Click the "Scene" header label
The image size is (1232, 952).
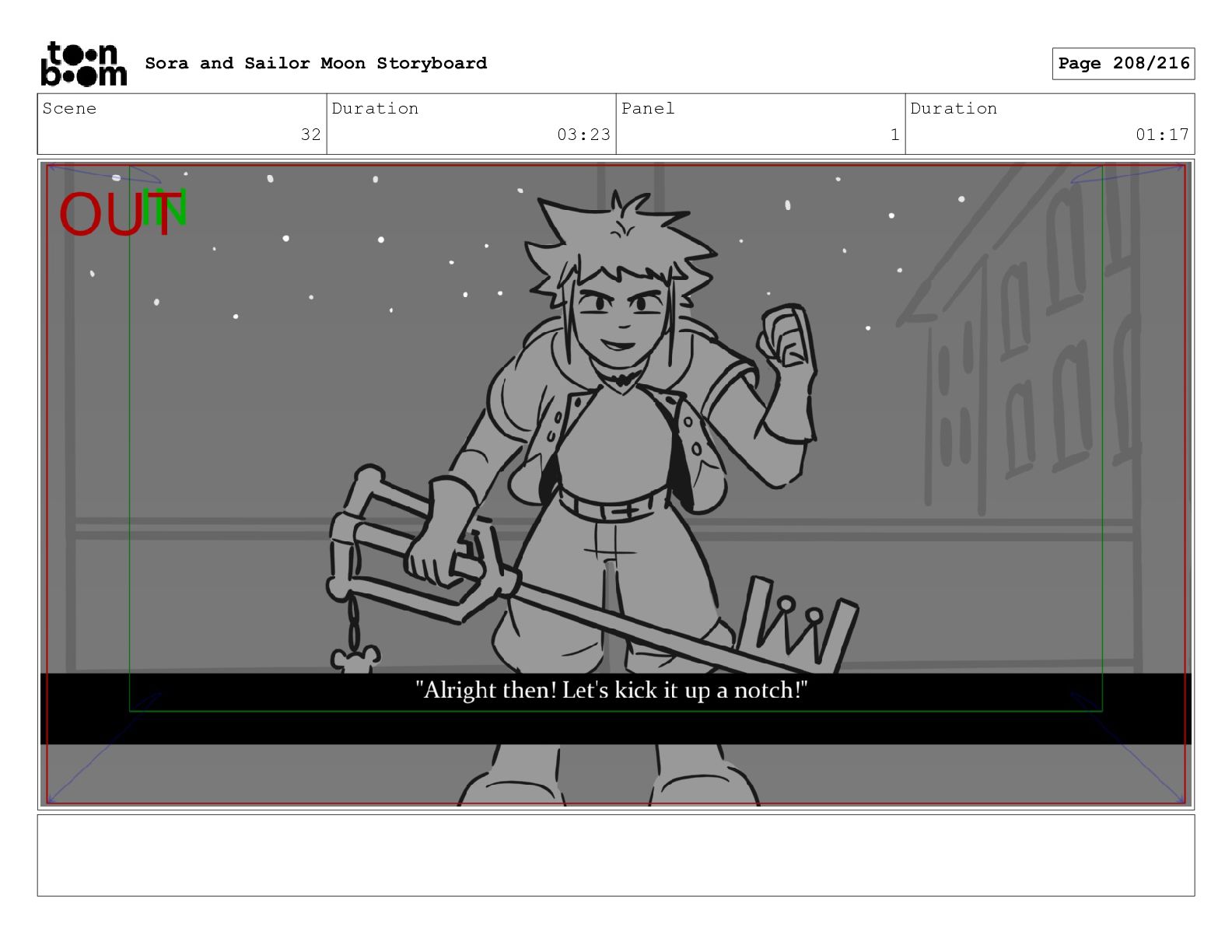(x=69, y=109)
